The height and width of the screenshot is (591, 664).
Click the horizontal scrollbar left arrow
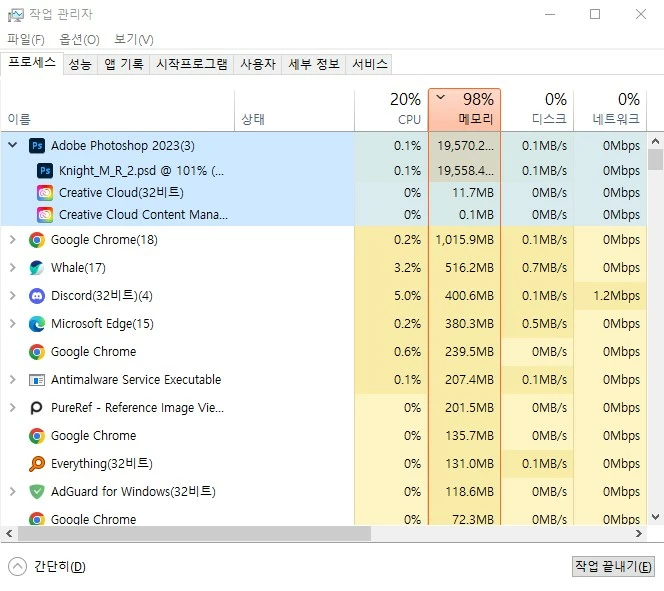[9, 534]
